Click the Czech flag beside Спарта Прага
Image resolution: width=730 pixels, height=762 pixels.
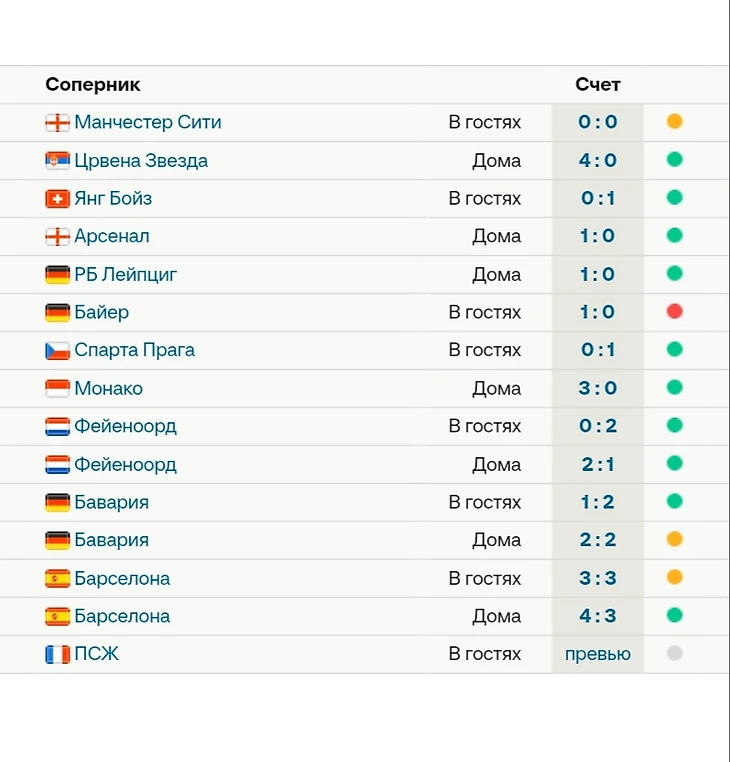(x=57, y=350)
